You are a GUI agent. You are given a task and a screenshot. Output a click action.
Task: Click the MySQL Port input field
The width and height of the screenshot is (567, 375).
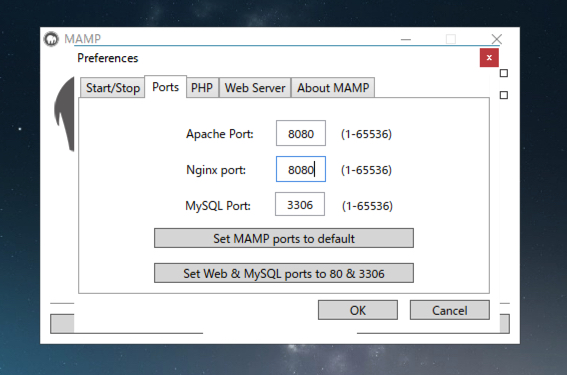300,204
